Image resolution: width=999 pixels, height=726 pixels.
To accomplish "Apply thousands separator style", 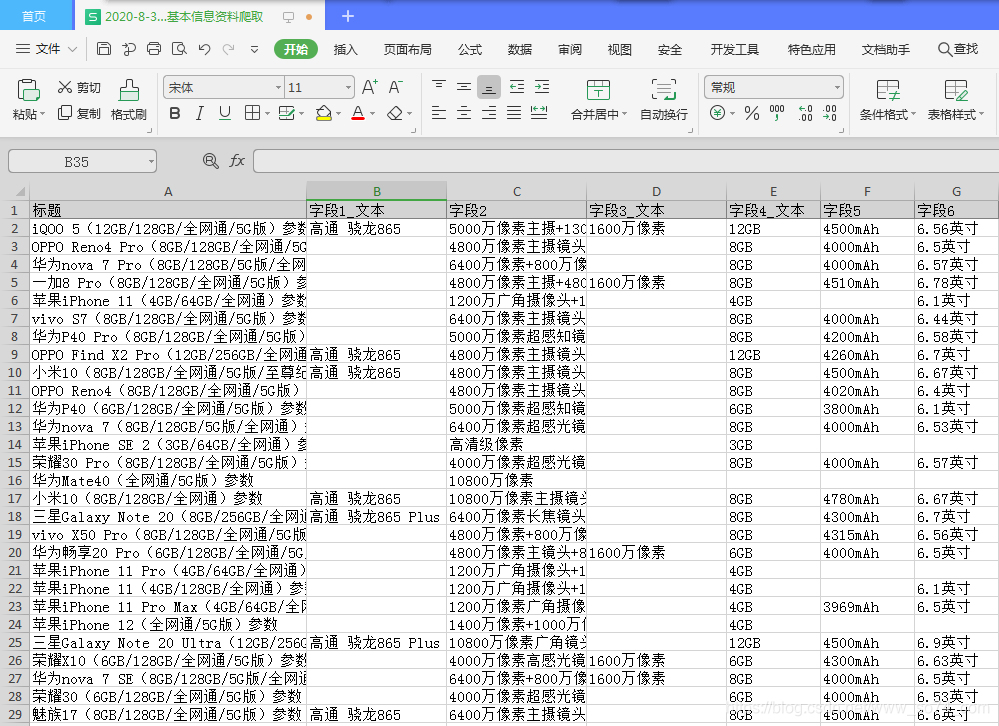I will tap(777, 113).
